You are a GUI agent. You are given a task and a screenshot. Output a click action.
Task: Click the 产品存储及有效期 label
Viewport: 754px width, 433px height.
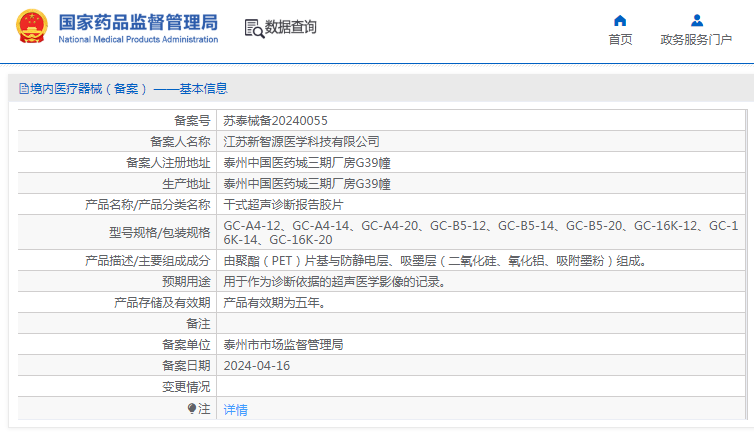point(162,303)
